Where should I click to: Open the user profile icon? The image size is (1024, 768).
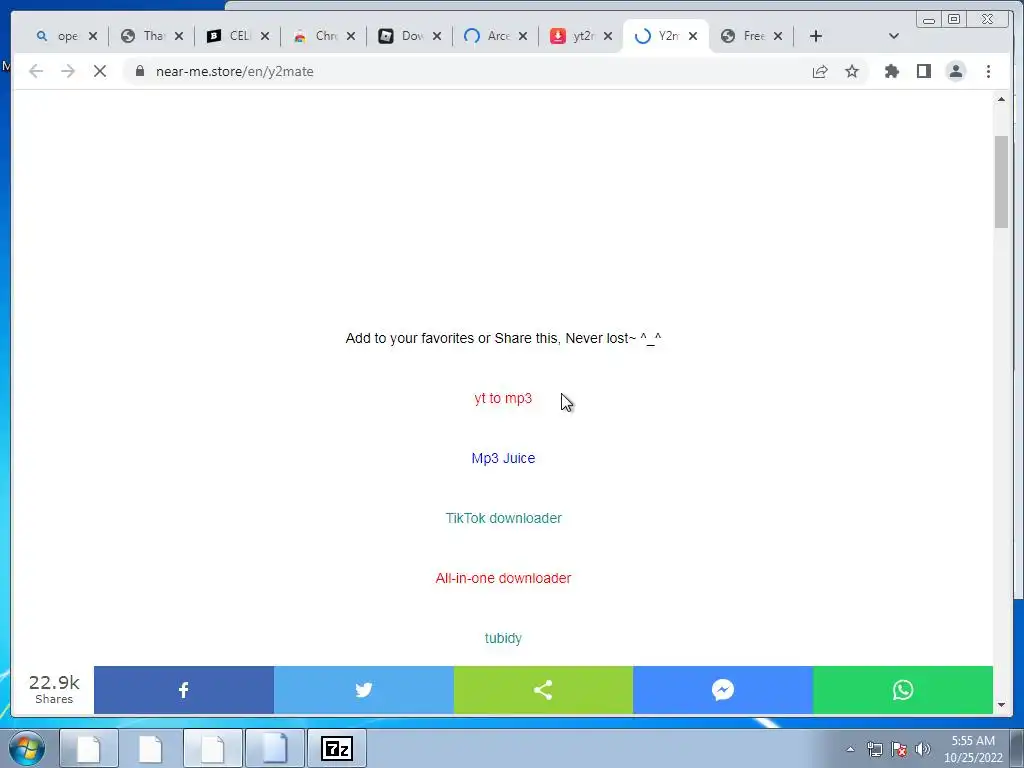click(955, 71)
